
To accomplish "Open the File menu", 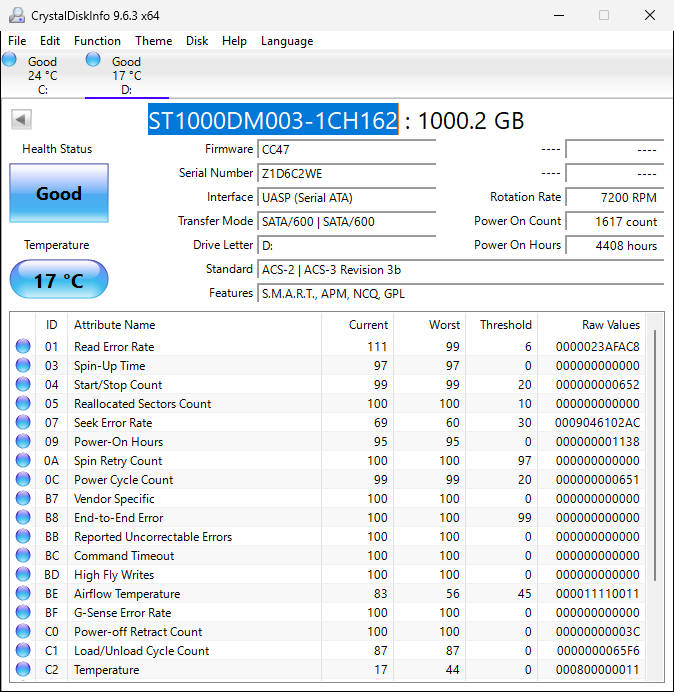I will point(17,41).
